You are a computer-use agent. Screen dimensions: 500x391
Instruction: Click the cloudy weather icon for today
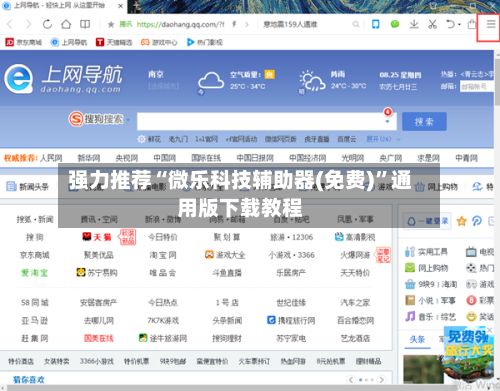(210, 81)
